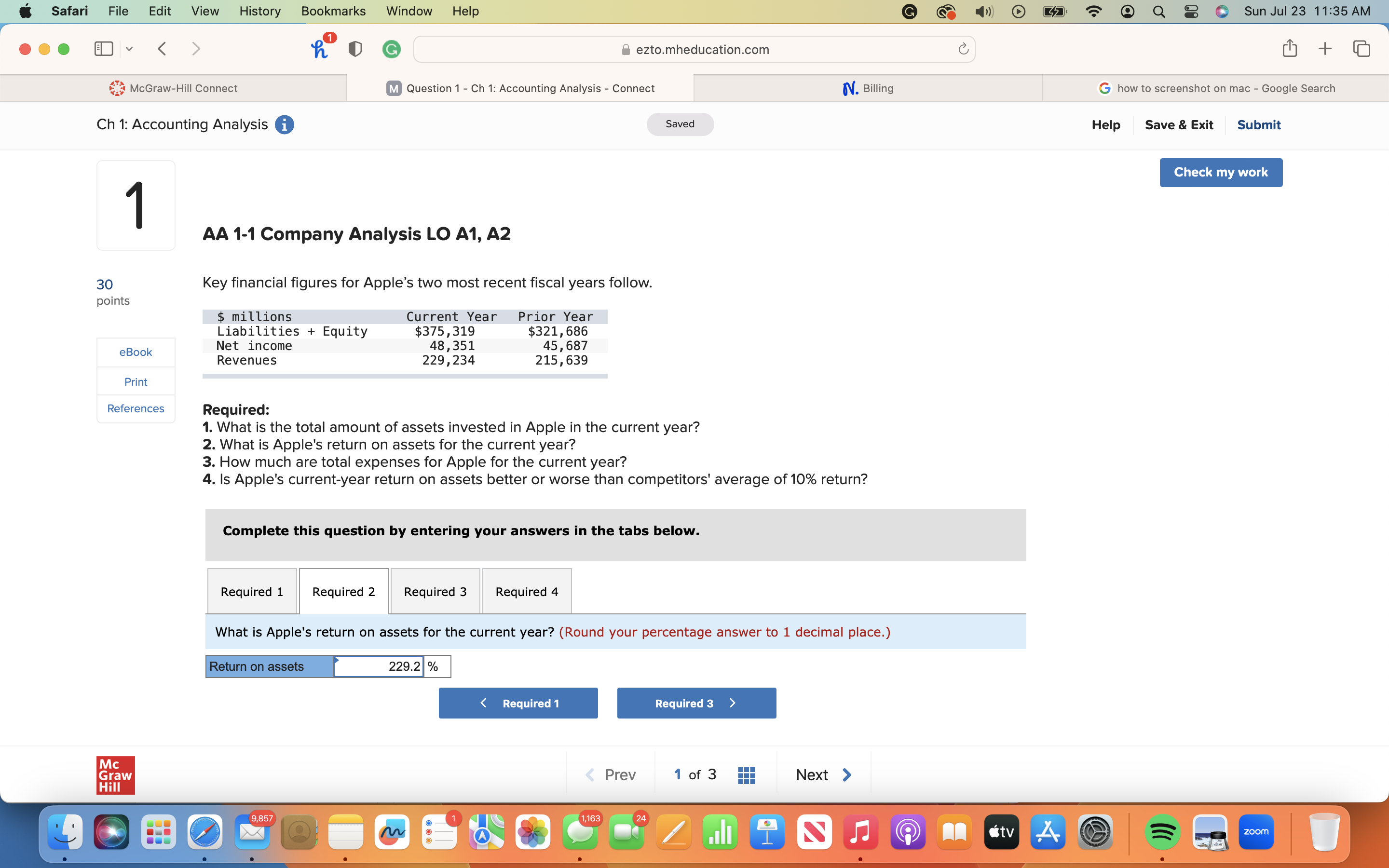The image size is (1389, 868).
Task: Open the question grid navigator icon
Action: 746,775
